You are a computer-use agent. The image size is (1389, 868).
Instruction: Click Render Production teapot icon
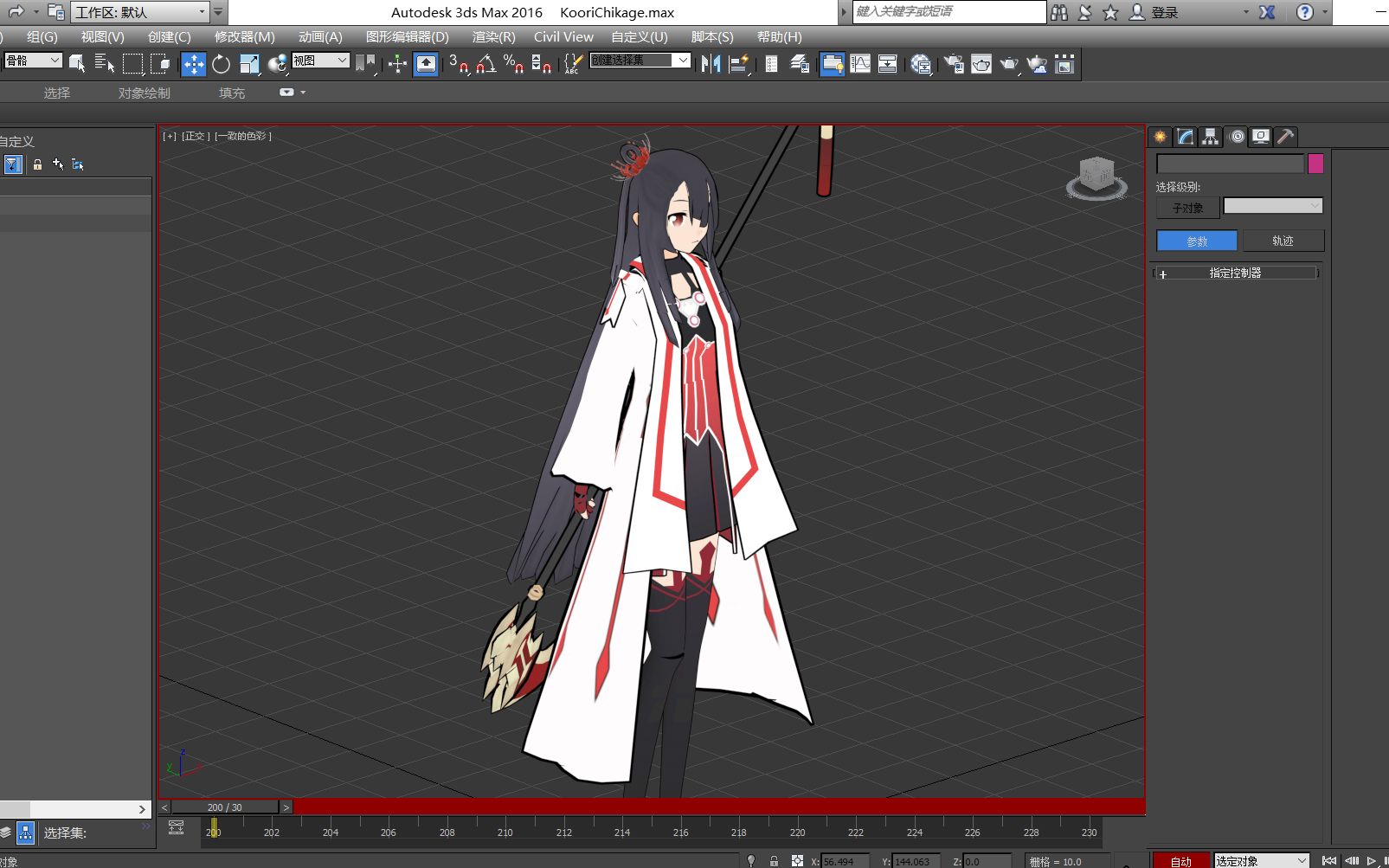tap(1009, 63)
